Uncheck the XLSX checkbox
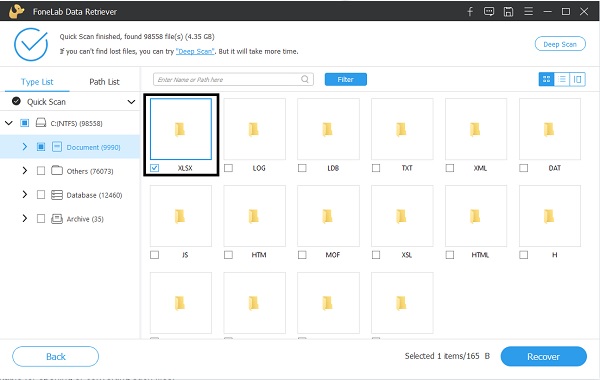This screenshot has height=380, width=600. pyautogui.click(x=155, y=168)
